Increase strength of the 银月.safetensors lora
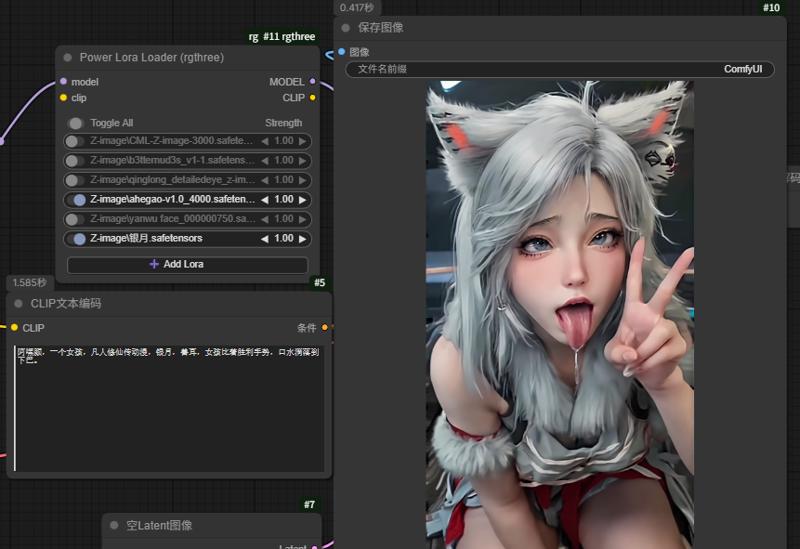This screenshot has height=549, width=800. click(x=302, y=239)
